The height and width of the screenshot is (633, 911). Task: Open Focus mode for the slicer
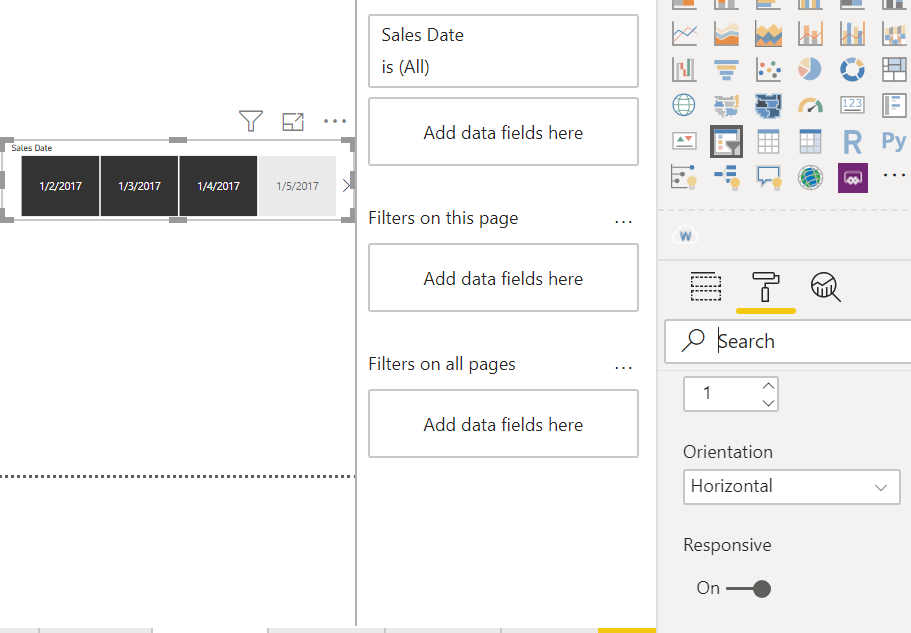[293, 121]
